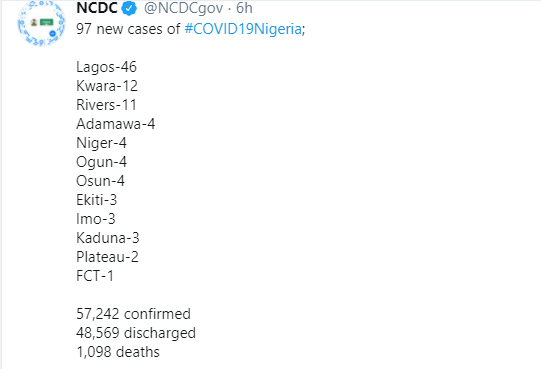Select the Kwara-12 line
The height and width of the screenshot is (369, 541).
coord(107,86)
